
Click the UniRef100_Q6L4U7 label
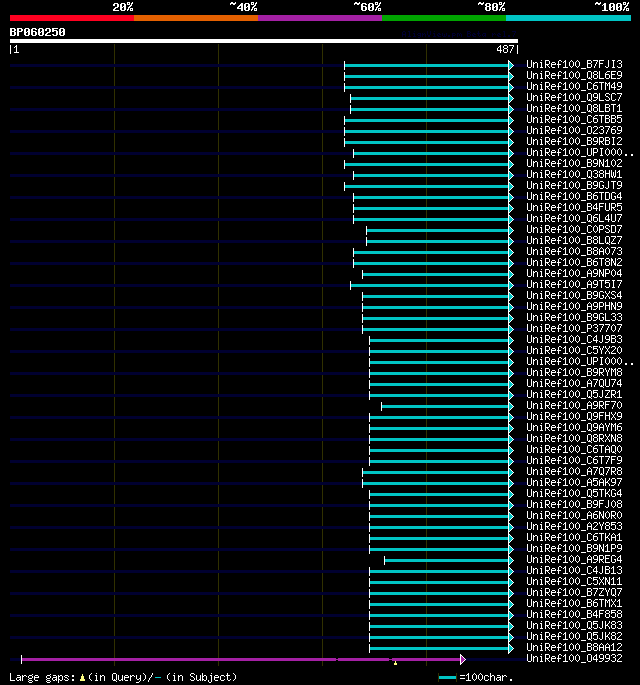[x=574, y=218]
